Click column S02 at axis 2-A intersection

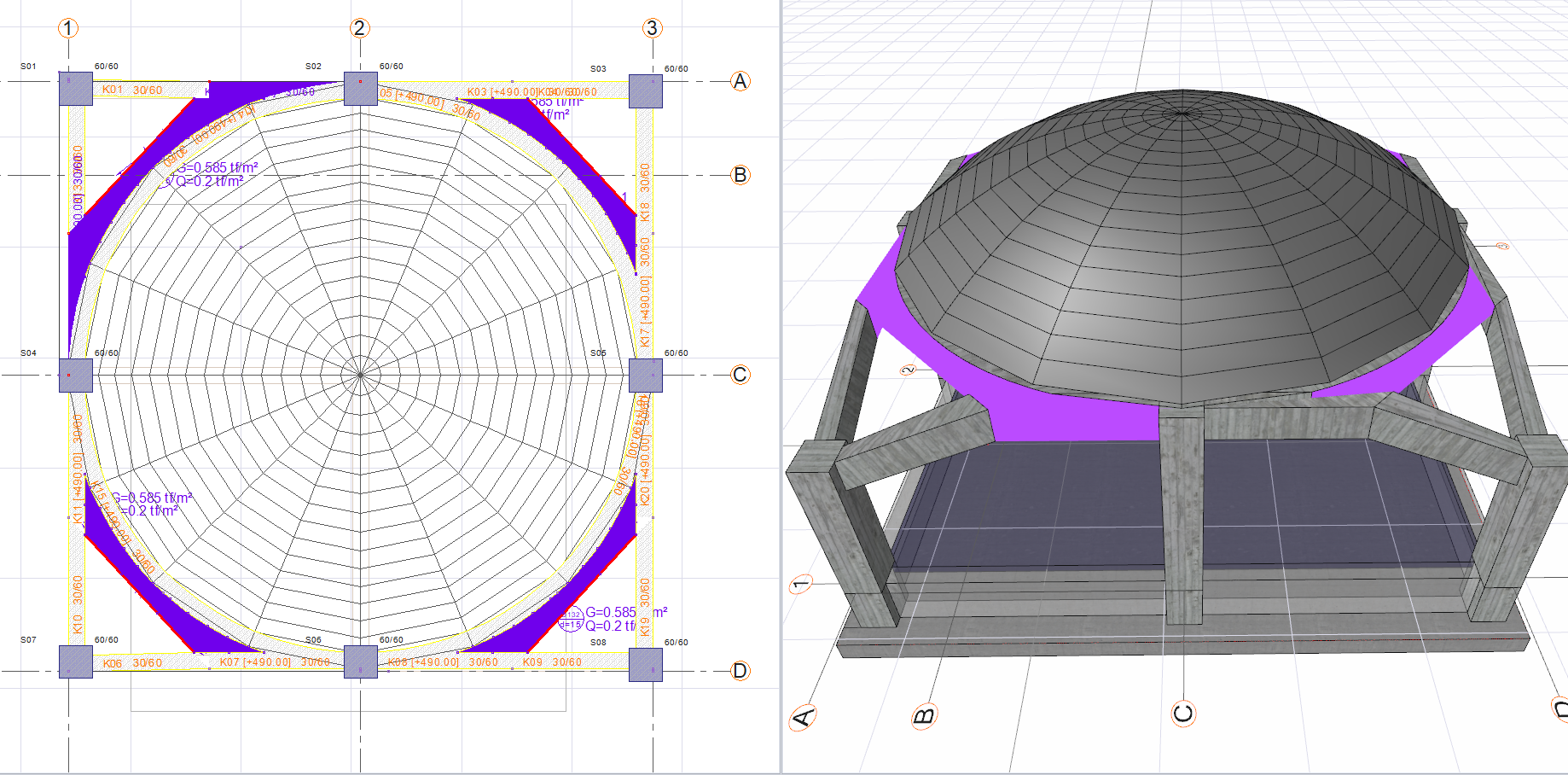[x=361, y=89]
